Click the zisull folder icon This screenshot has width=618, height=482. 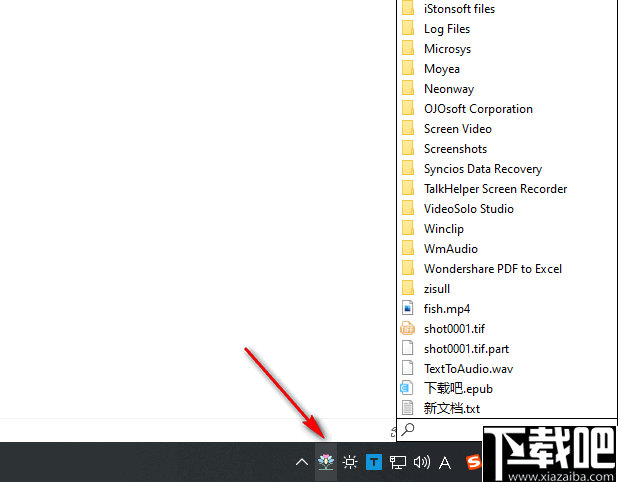pyautogui.click(x=408, y=288)
